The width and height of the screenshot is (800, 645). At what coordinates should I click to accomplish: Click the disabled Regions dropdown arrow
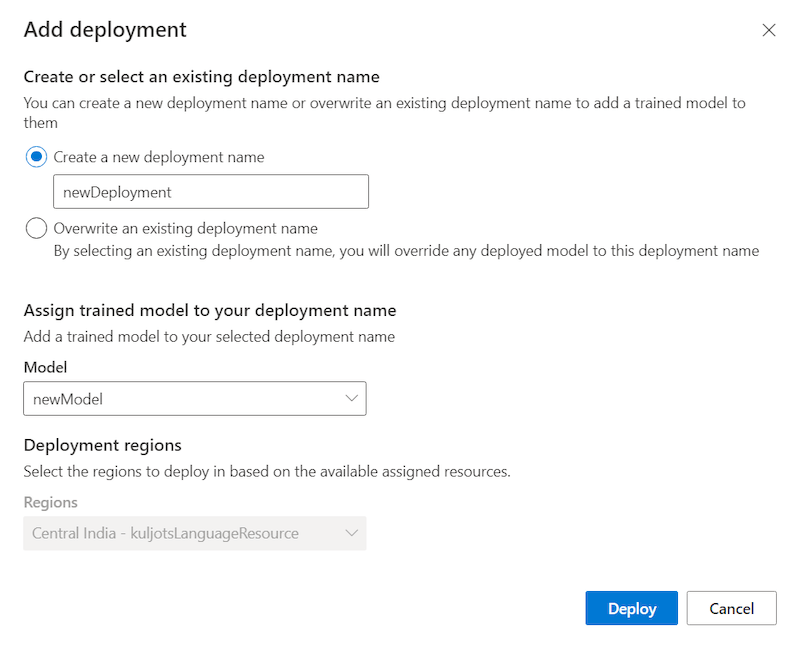click(352, 533)
